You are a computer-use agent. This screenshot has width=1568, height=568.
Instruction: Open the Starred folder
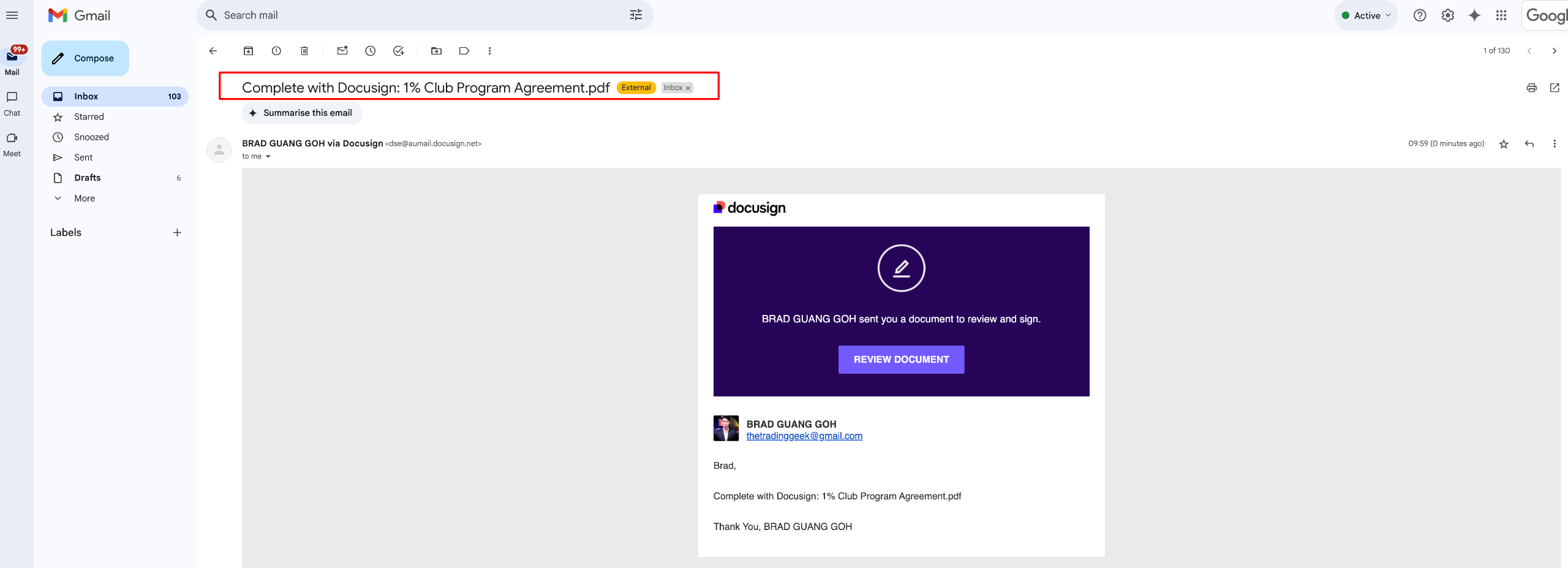tap(115, 116)
